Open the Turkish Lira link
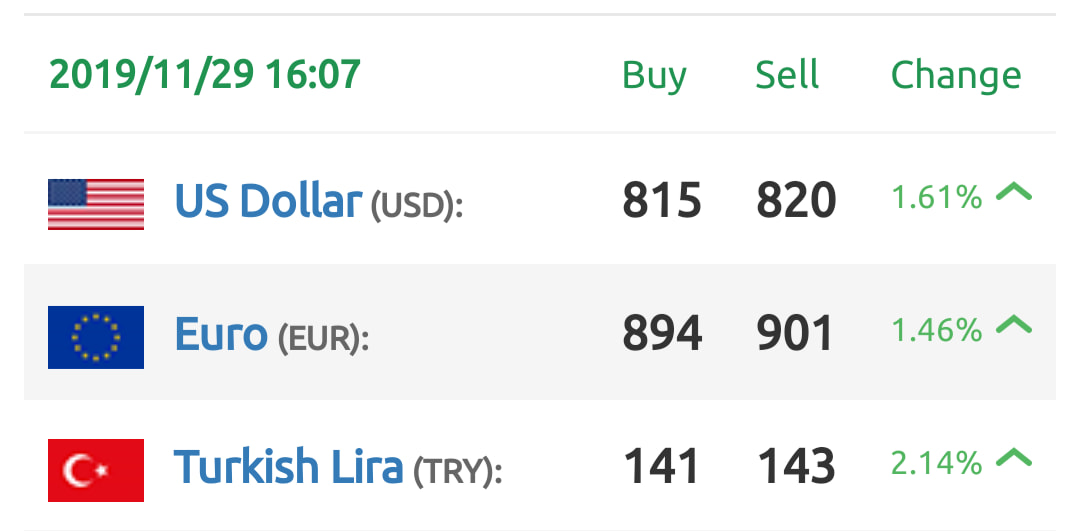 [x=288, y=466]
